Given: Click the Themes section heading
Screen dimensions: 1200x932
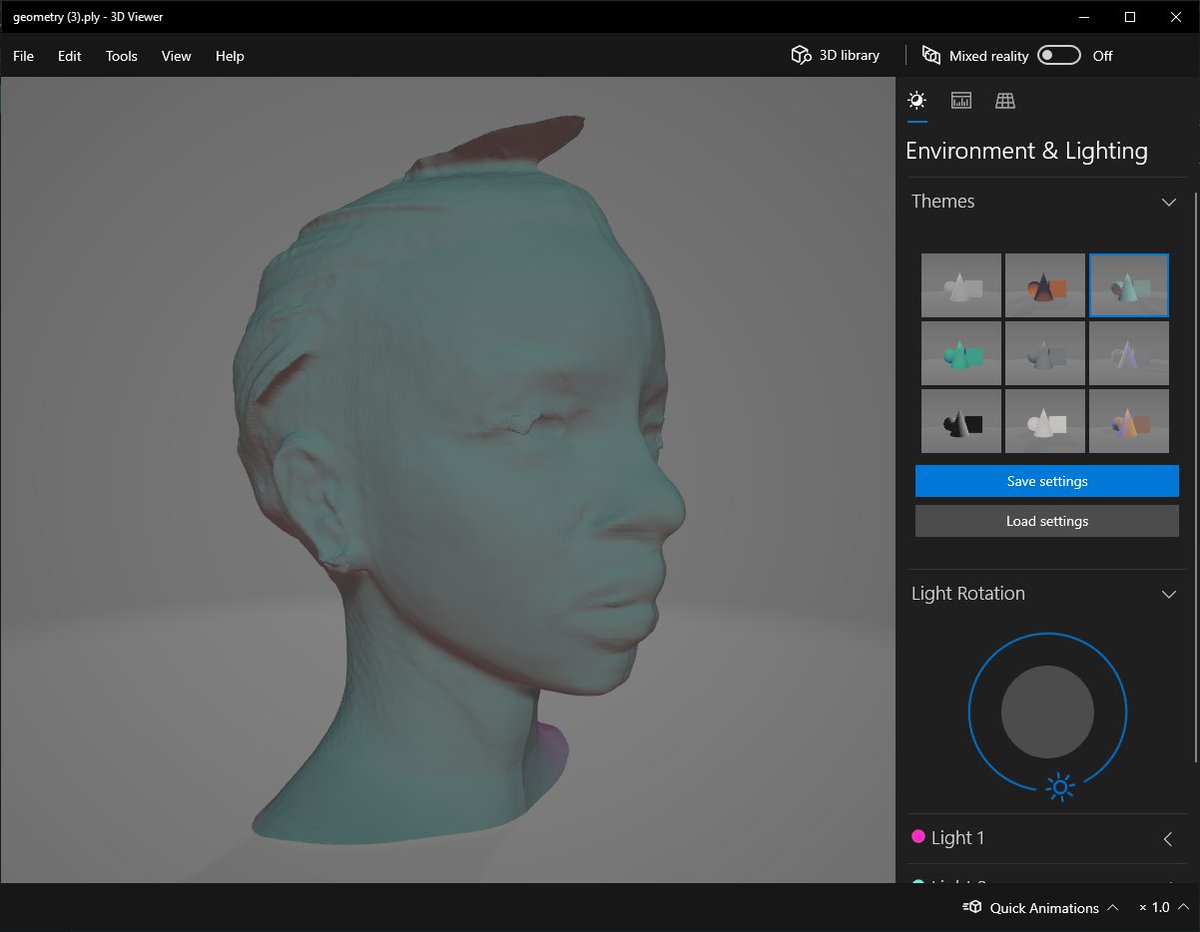Looking at the screenshot, I should 943,201.
